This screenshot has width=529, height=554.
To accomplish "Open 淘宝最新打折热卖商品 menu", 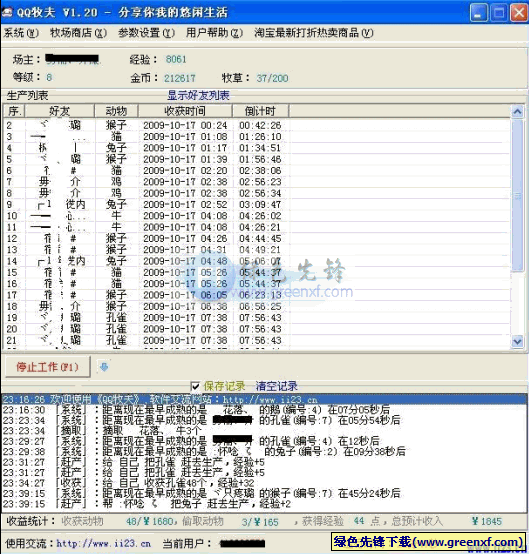I will (313, 33).
